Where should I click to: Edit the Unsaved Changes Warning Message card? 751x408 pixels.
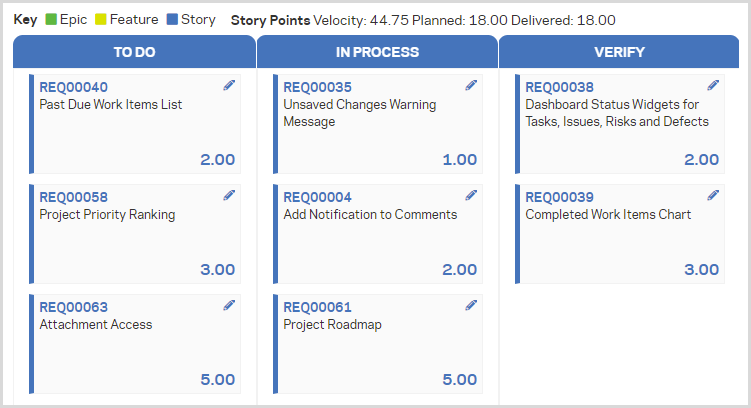pos(472,86)
